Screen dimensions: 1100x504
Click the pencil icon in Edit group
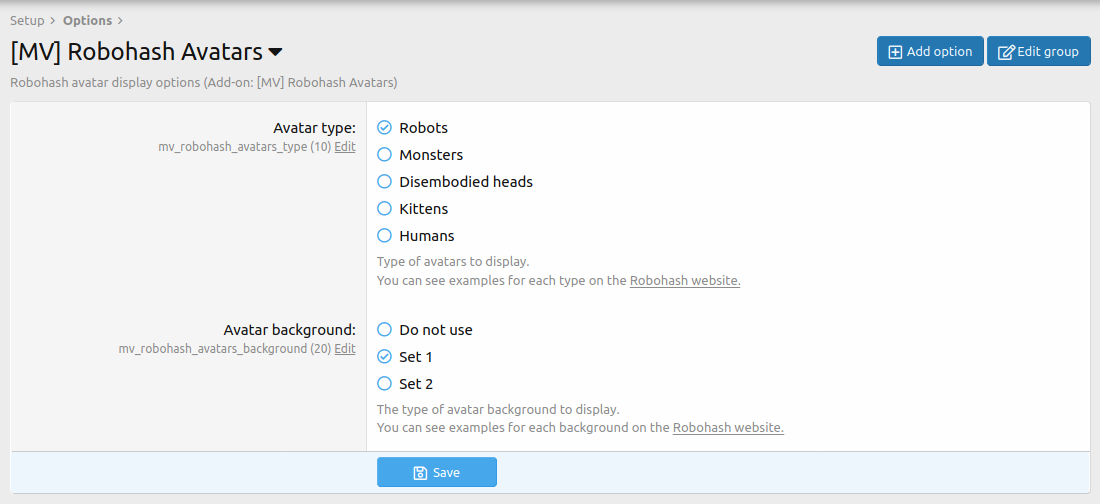click(x=1006, y=52)
